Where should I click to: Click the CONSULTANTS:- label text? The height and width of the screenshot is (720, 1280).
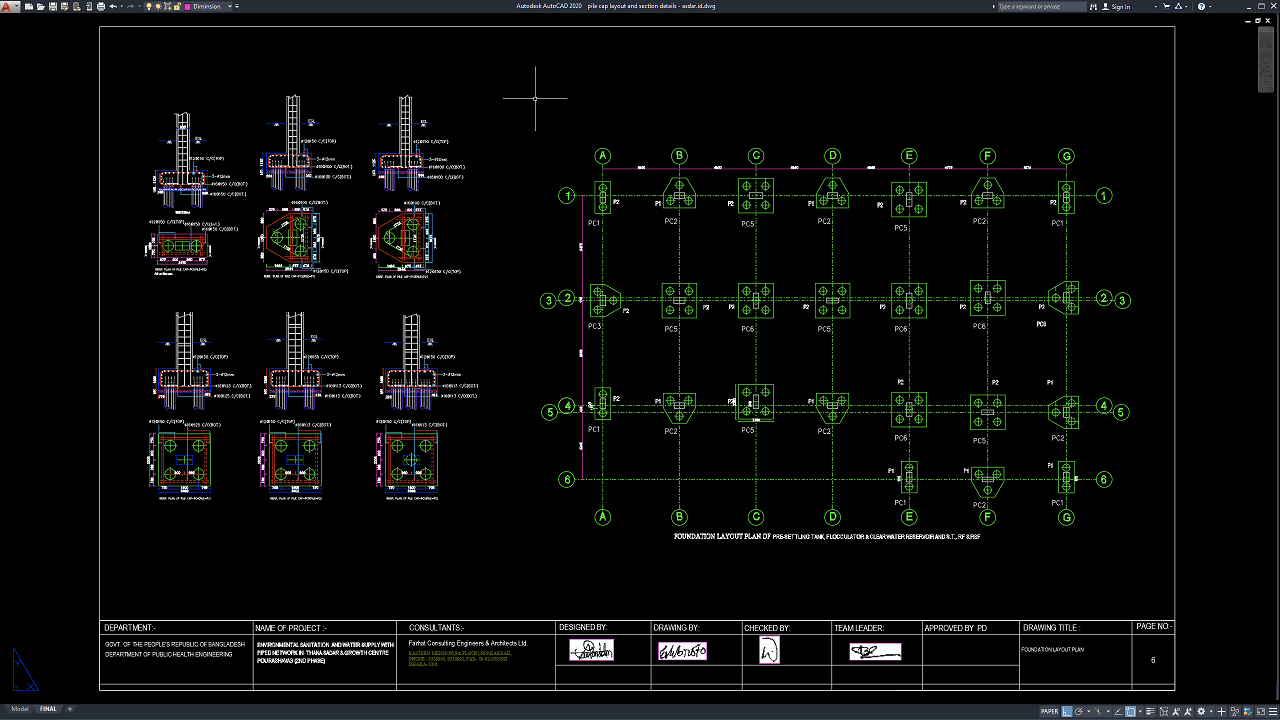click(437, 628)
